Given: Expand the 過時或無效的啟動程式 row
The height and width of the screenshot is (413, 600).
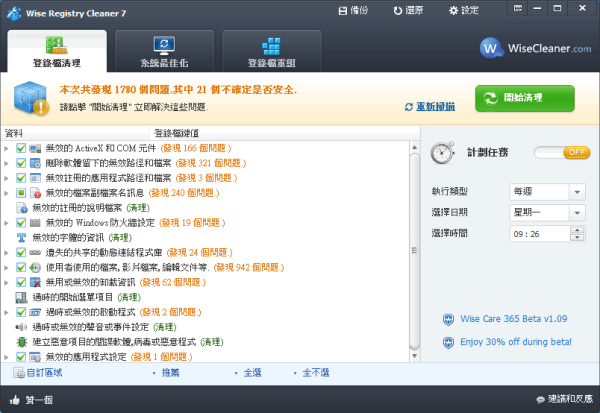Looking at the screenshot, I should pos(7,312).
